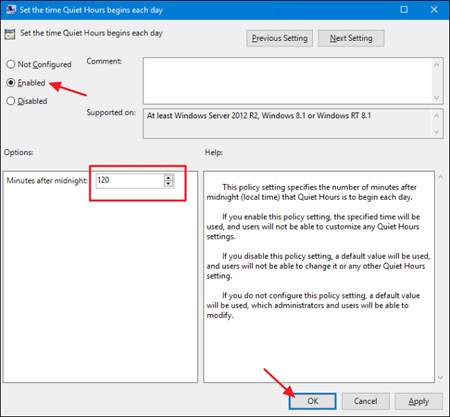Click the Help pane down scroll arrow

tap(440, 377)
